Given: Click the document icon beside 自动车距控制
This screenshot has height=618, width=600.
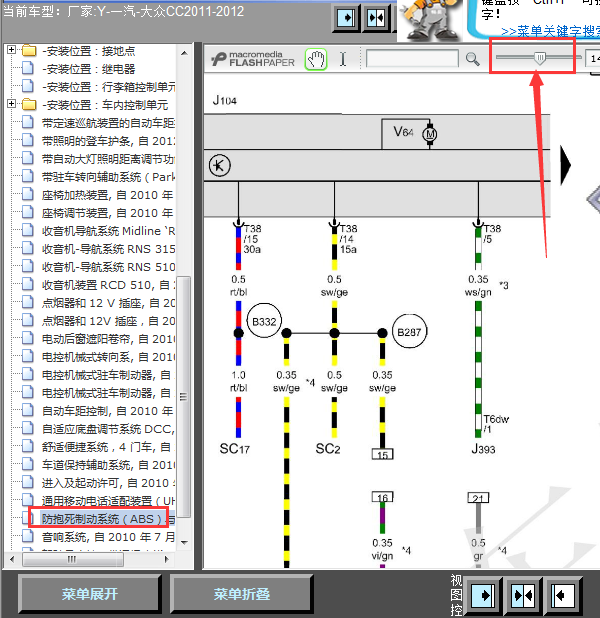Looking at the screenshot, I should 28,411.
